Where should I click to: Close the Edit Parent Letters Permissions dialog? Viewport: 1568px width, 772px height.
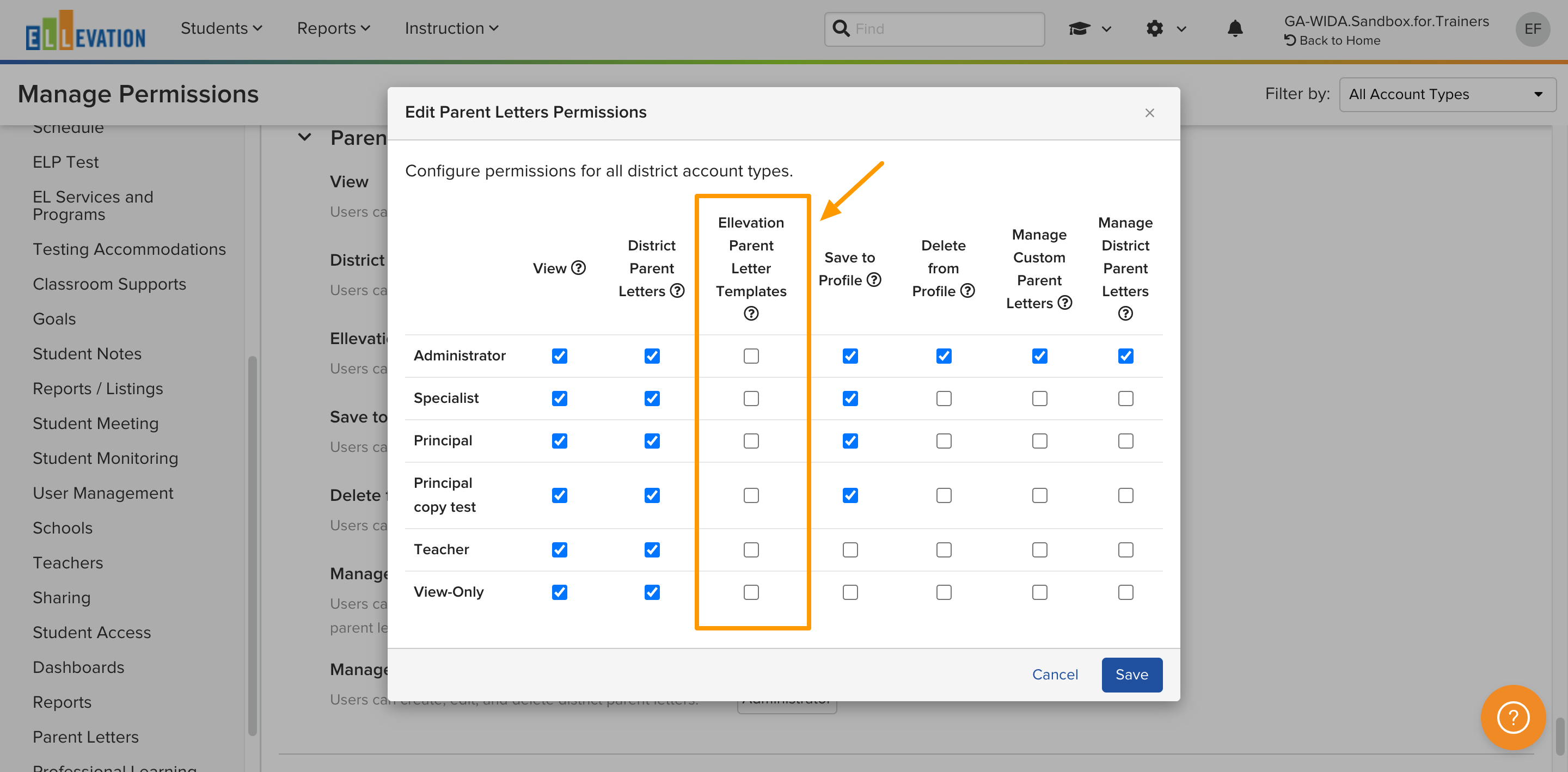click(x=1149, y=113)
